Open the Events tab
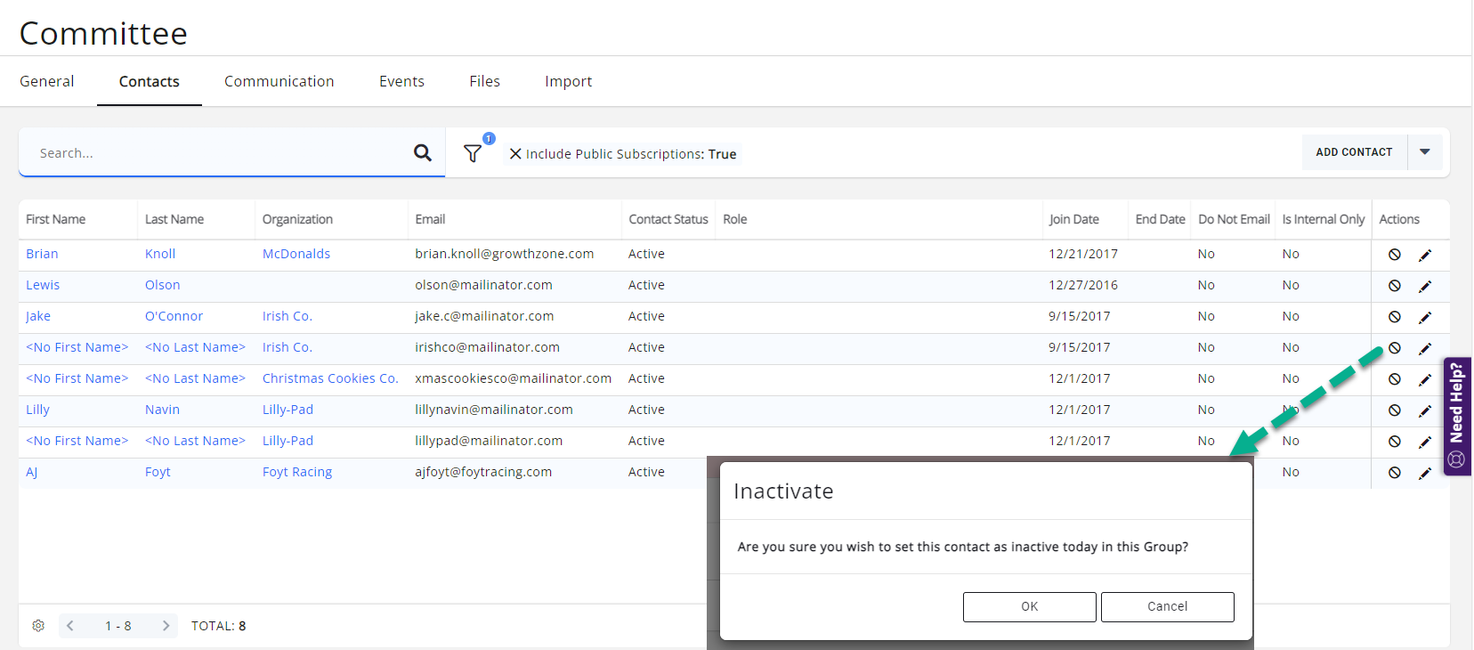Image resolution: width=1474 pixels, height=650 pixels. click(402, 81)
